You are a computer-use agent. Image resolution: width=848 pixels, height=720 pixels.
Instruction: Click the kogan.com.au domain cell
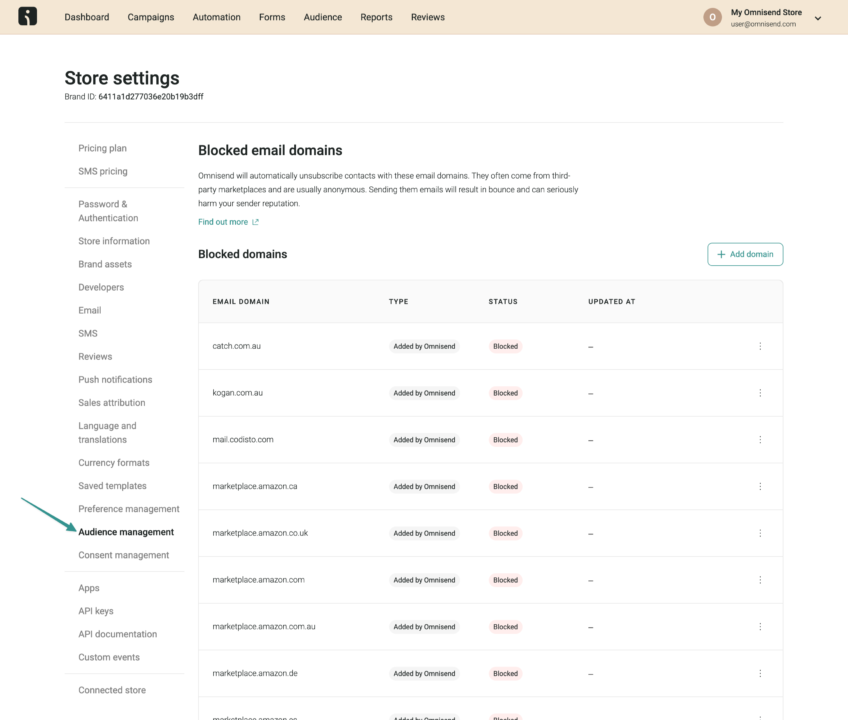pos(237,393)
